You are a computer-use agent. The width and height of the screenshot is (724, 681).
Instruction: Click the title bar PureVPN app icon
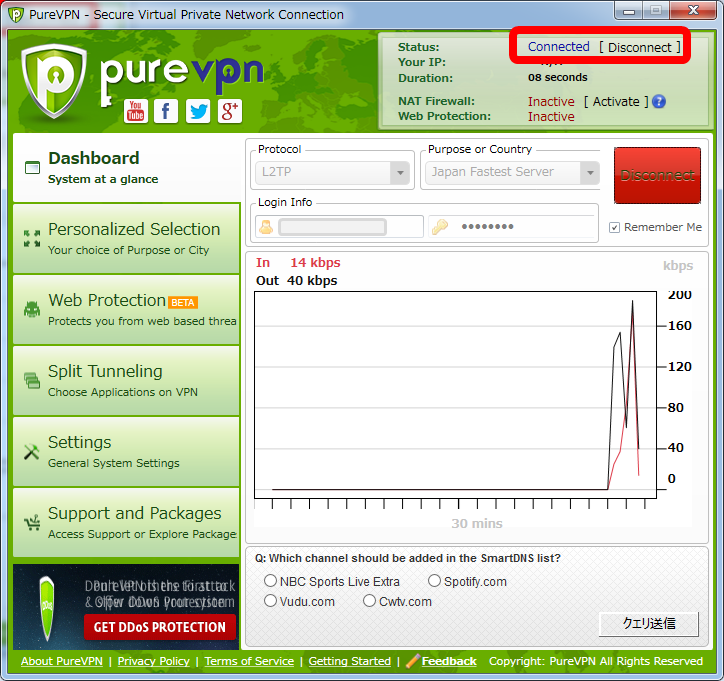click(16, 15)
